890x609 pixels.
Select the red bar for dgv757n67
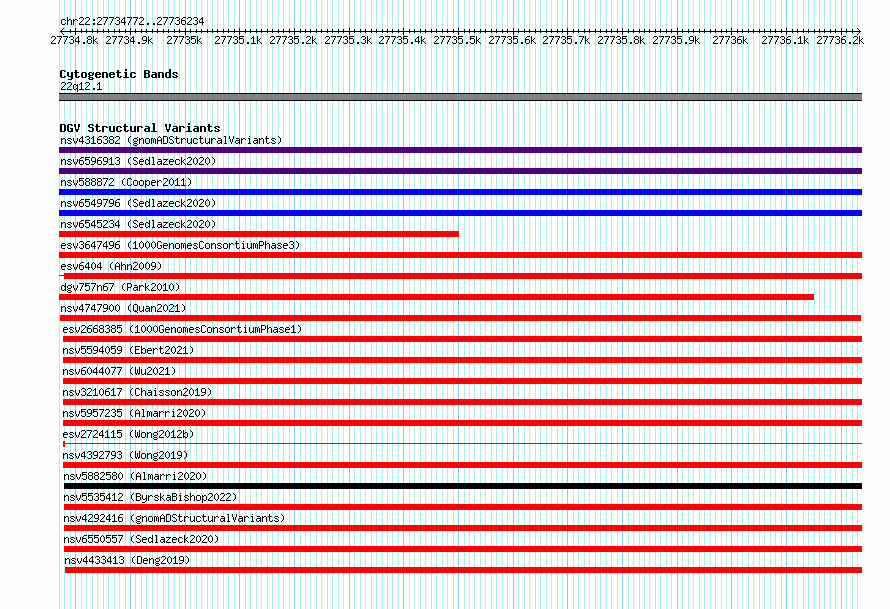click(x=436, y=297)
